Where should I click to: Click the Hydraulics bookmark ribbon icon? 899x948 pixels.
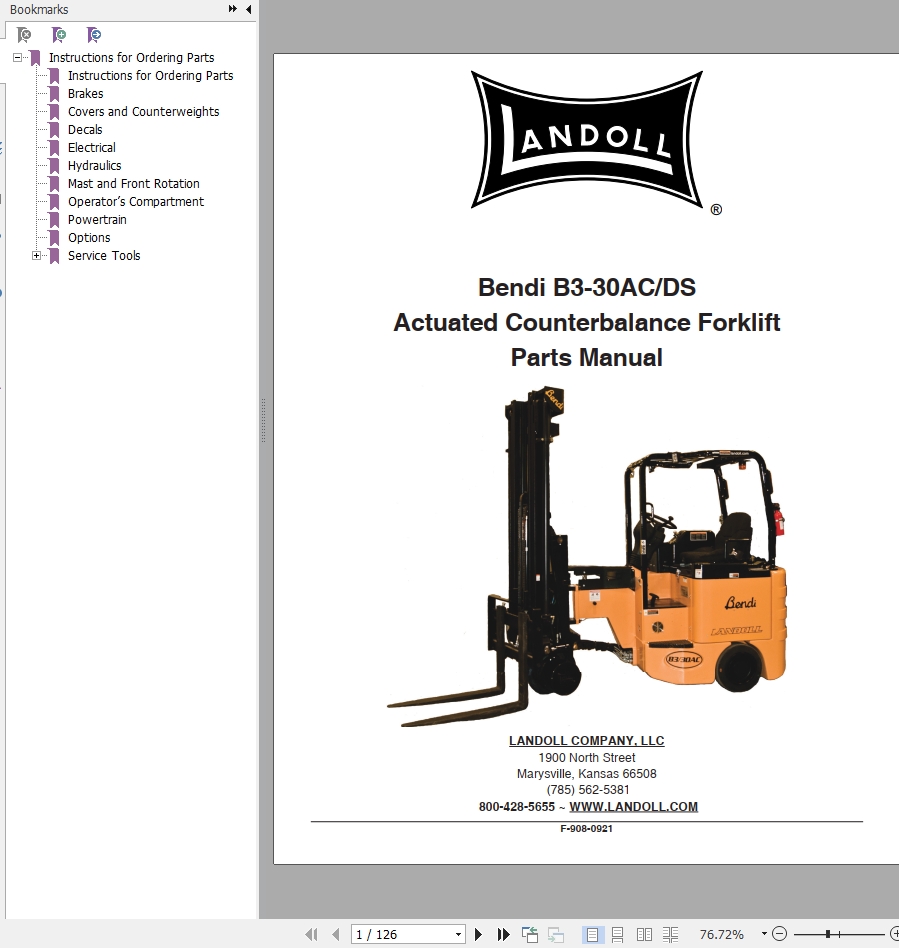54,166
